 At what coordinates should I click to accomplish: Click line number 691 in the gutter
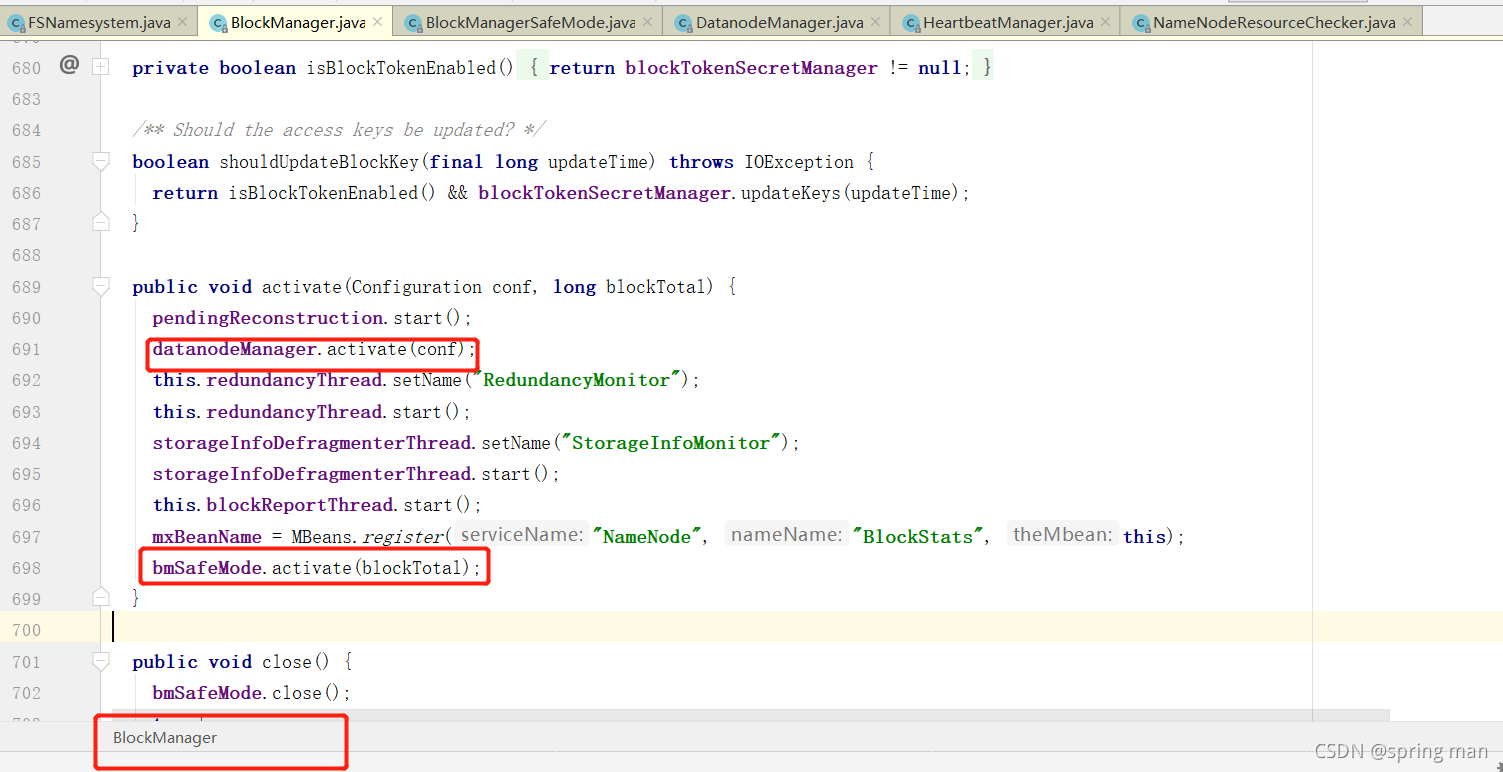pos(25,349)
